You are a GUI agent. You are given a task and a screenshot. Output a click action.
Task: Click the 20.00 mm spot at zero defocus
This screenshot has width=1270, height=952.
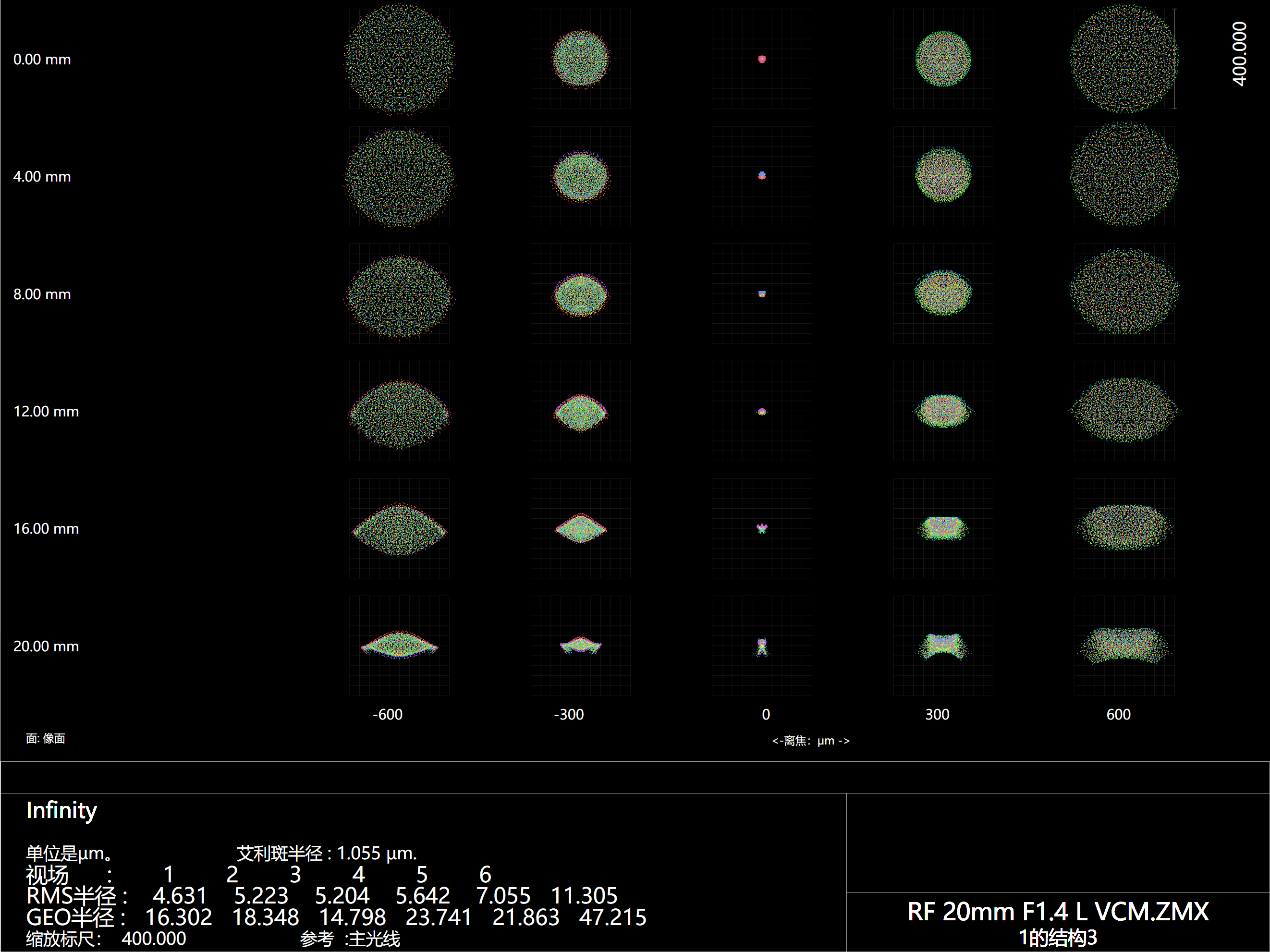tap(762, 647)
